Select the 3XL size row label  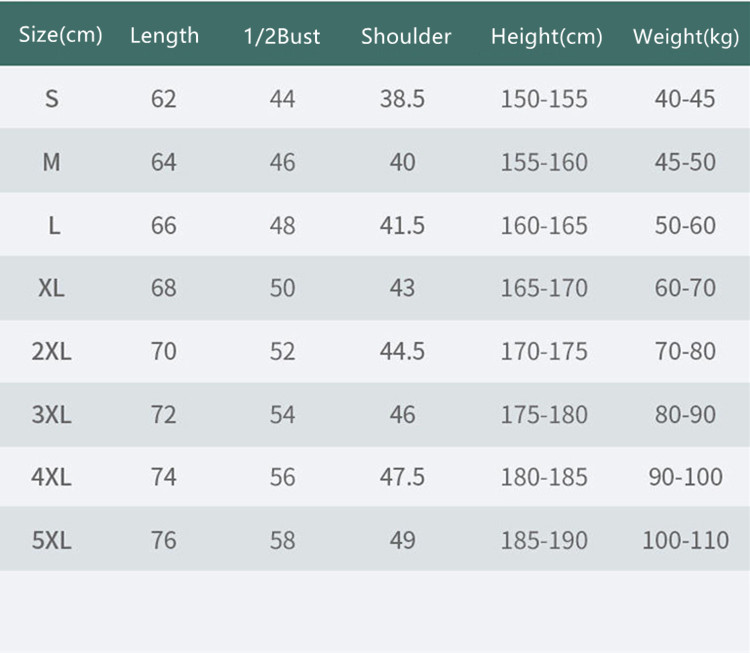coord(52,414)
